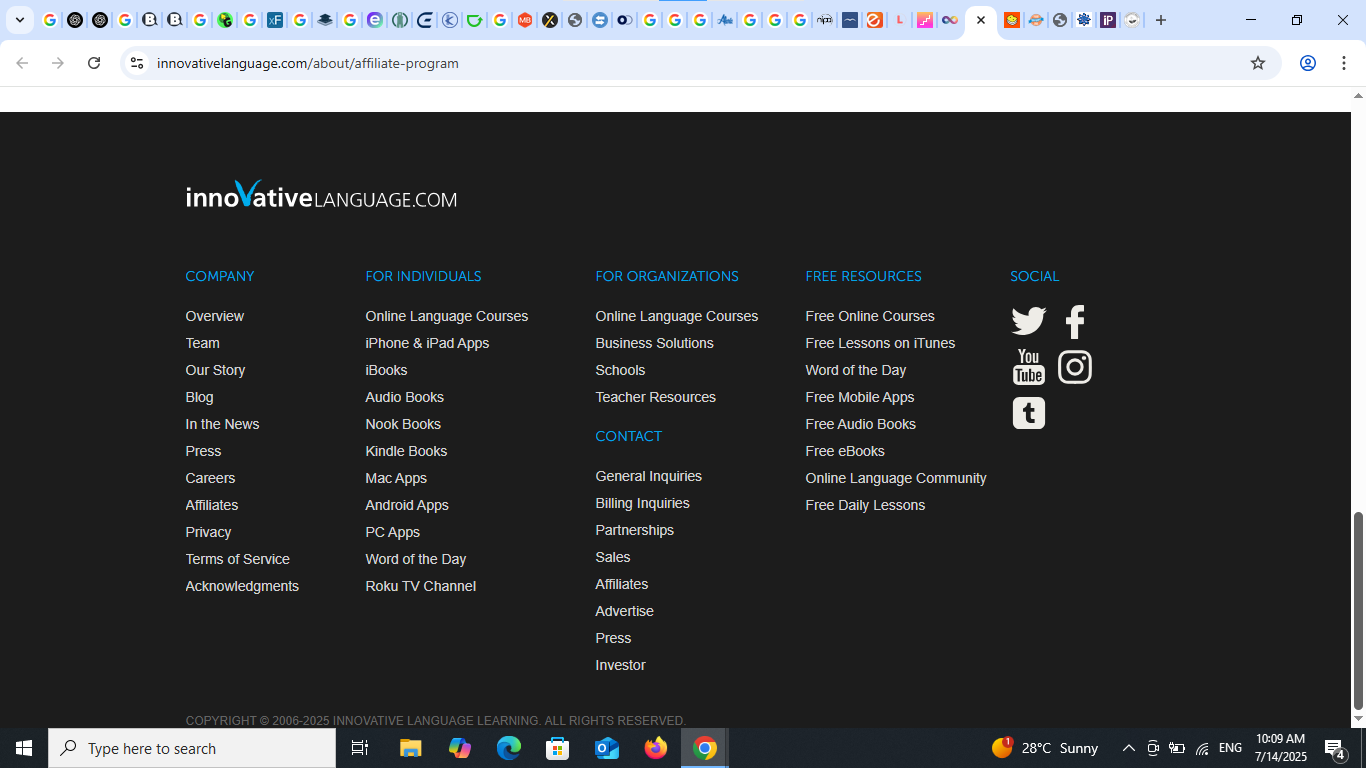This screenshot has height=768, width=1366.
Task: Open the Teacher Resources link
Action: 655,397
